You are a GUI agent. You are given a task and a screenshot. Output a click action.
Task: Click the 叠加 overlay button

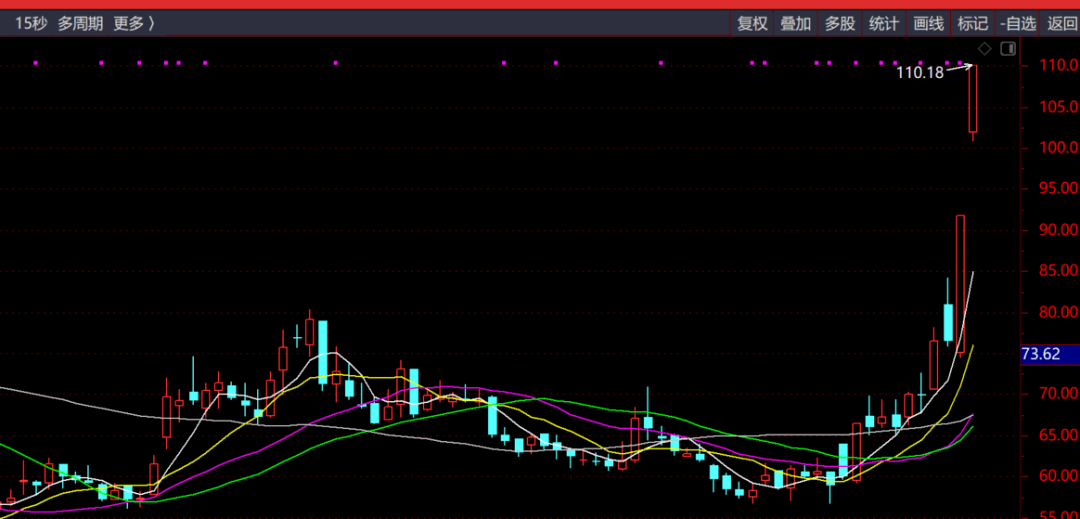point(796,23)
